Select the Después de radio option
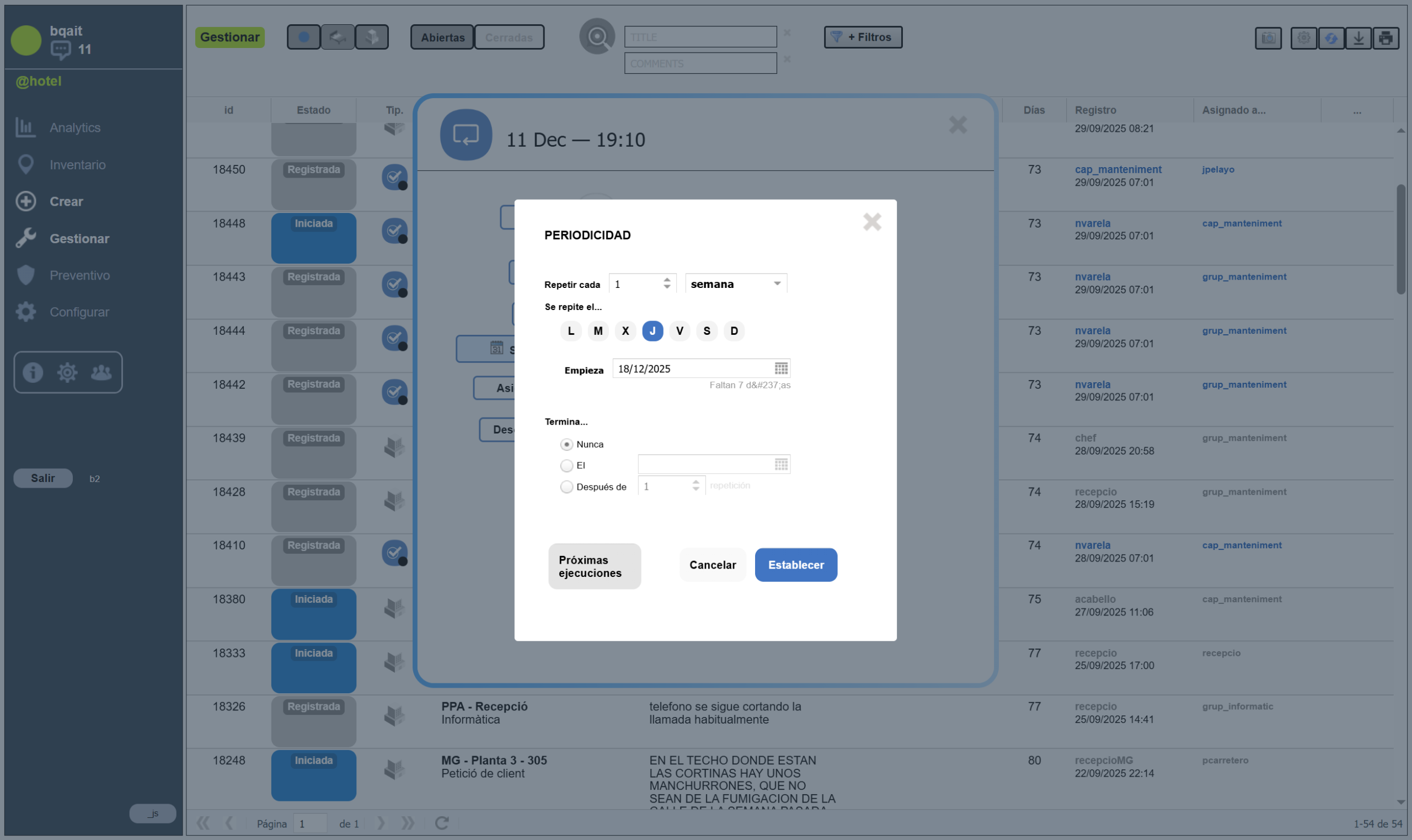The image size is (1412, 840). coord(566,487)
